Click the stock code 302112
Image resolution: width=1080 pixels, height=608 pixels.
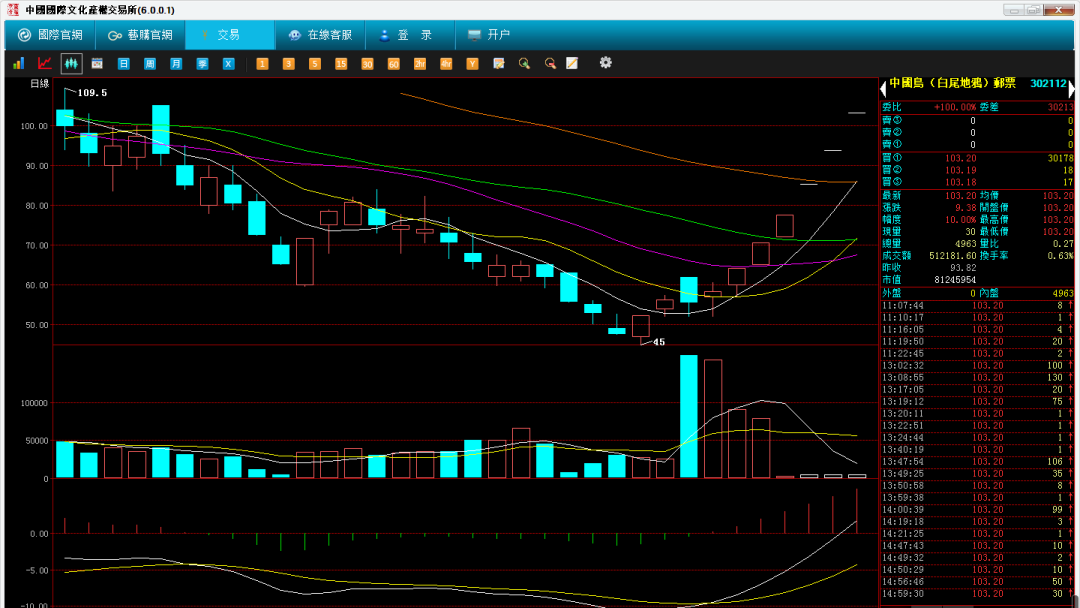pyautogui.click(x=1048, y=83)
